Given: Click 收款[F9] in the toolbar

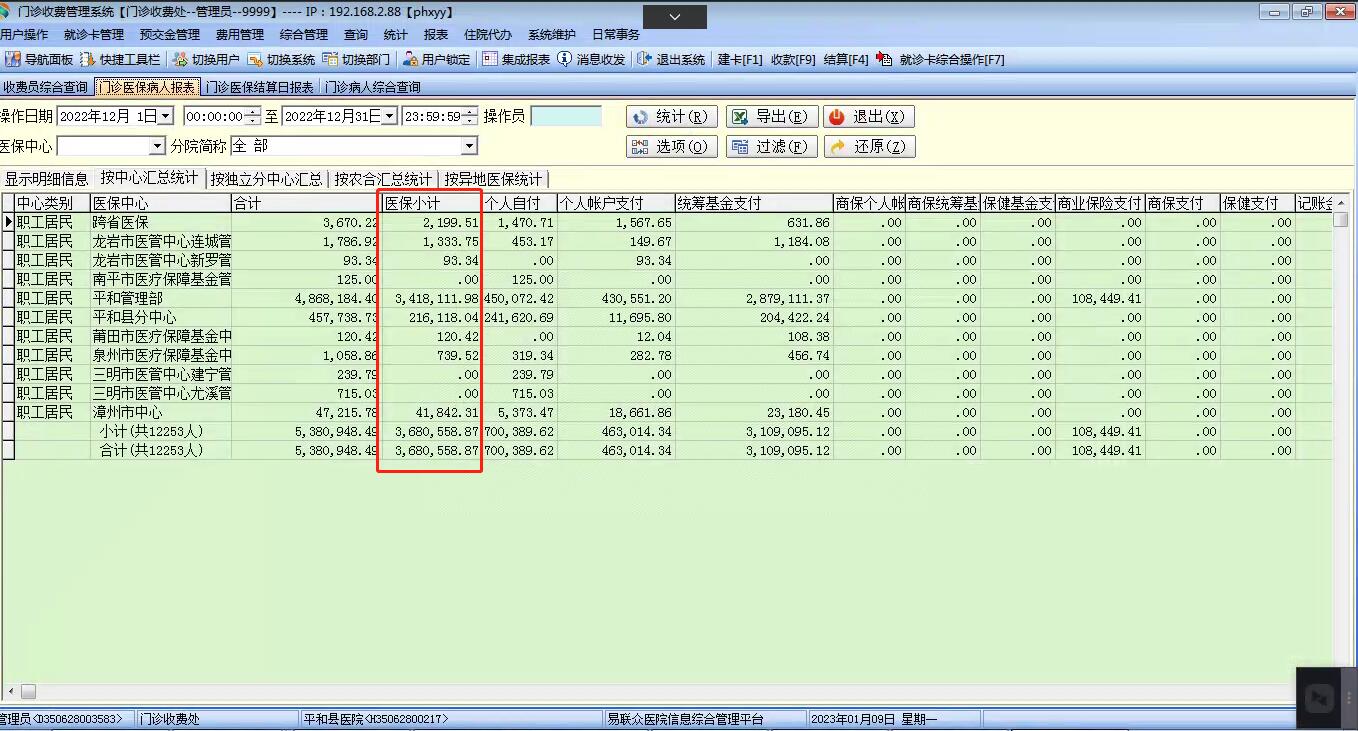Looking at the screenshot, I should click(x=793, y=59).
